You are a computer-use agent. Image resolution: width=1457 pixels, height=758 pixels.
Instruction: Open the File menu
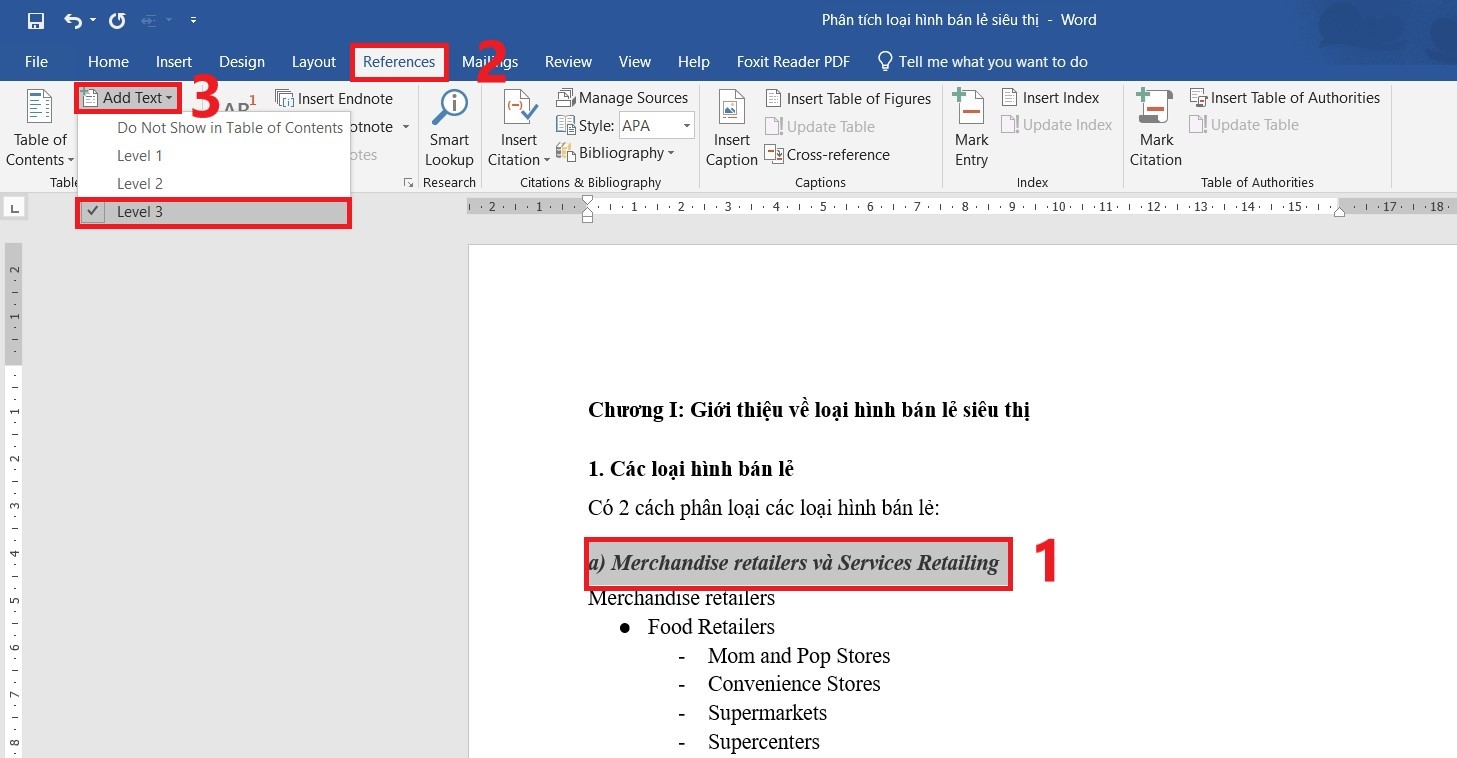tap(36, 62)
